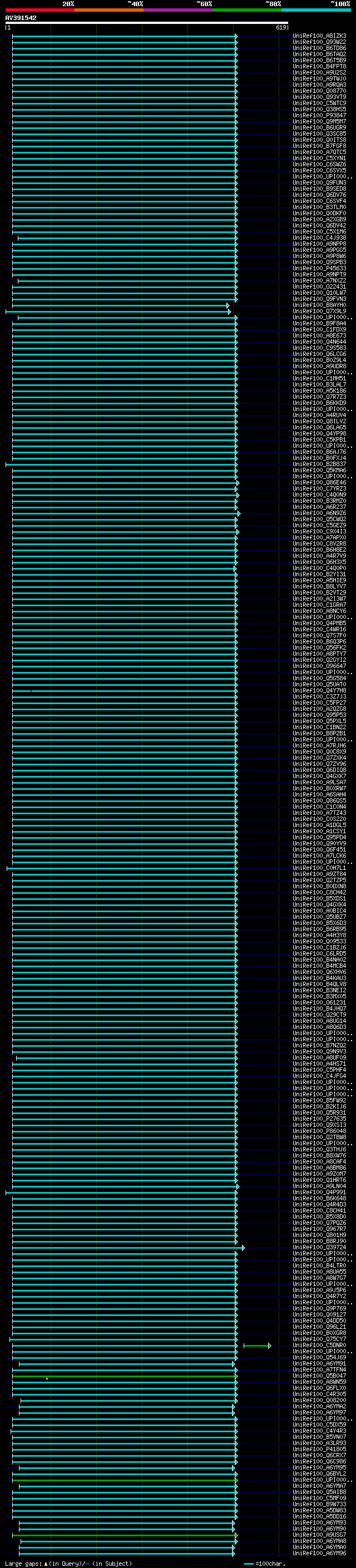This screenshot has height=1568, width=356.
Task: Select hit label UniRef100_P41805
Action: tap(319, 1450)
